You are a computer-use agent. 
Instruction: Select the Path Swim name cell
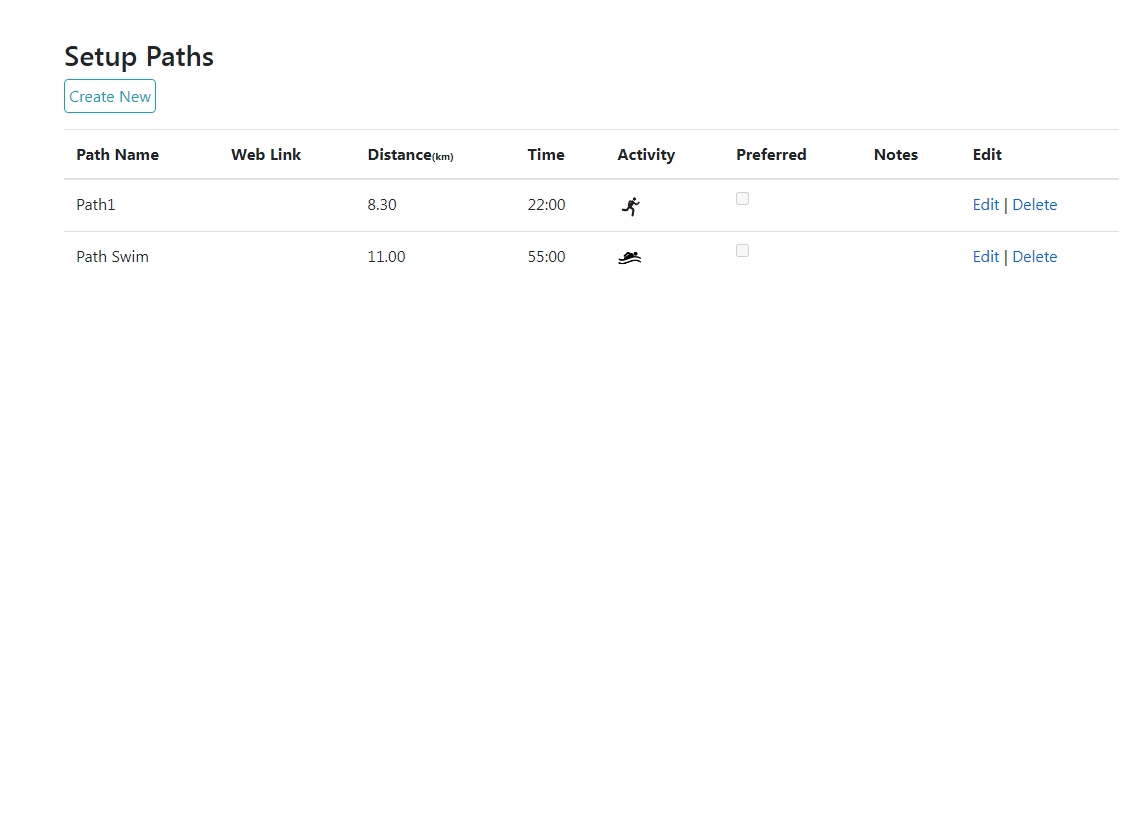pyautogui.click(x=112, y=257)
